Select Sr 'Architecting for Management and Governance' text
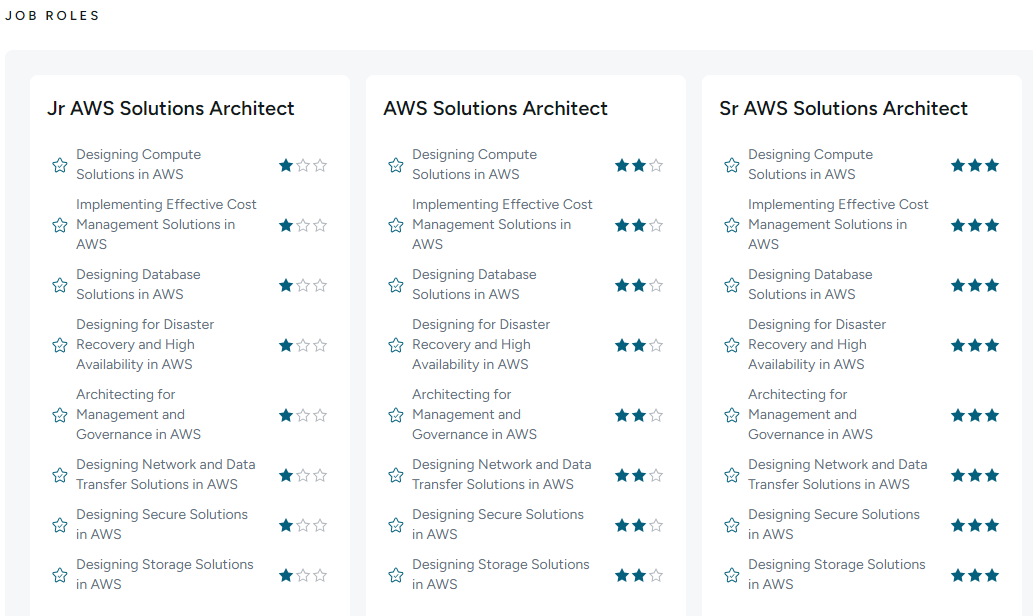 (x=810, y=414)
